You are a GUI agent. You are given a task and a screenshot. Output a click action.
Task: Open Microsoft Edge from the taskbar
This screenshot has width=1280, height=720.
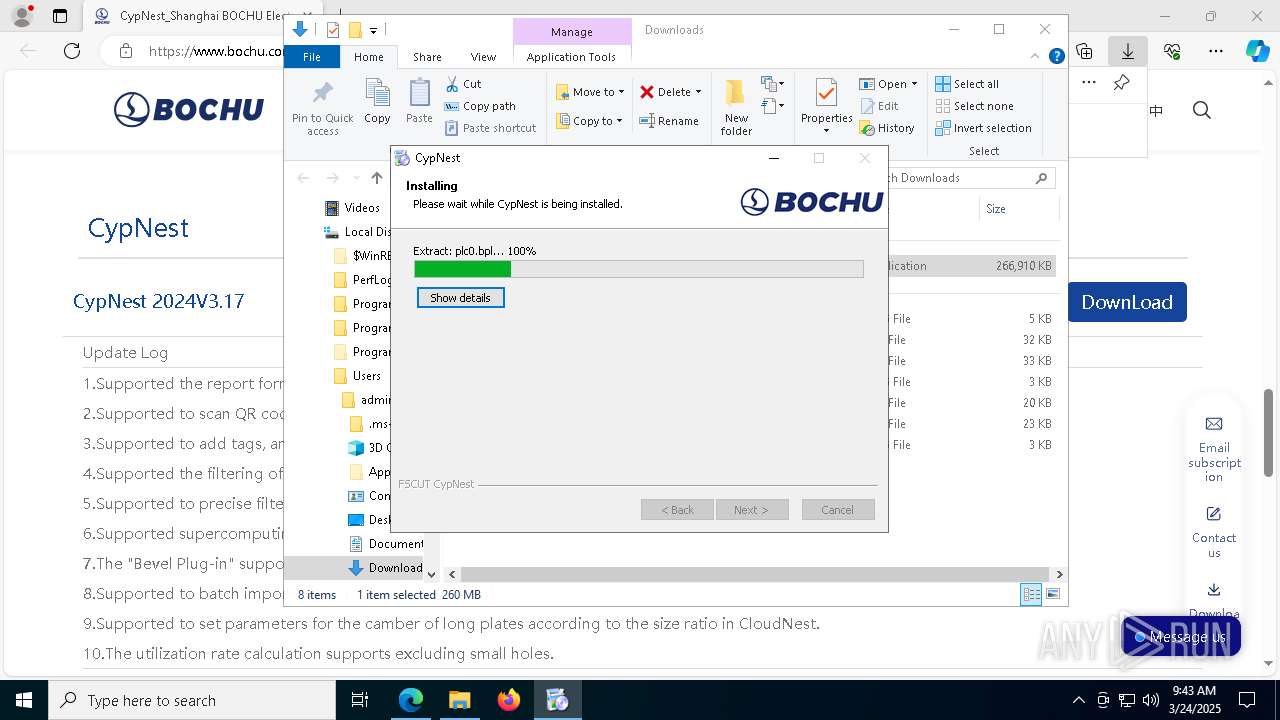(x=411, y=700)
